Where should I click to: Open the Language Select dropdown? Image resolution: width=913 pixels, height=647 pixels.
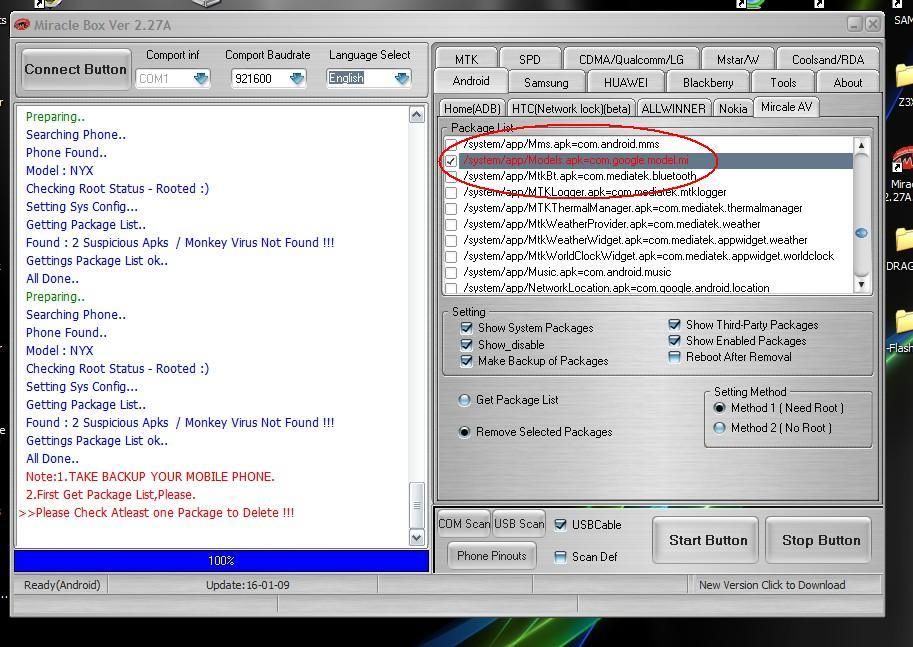(401, 78)
